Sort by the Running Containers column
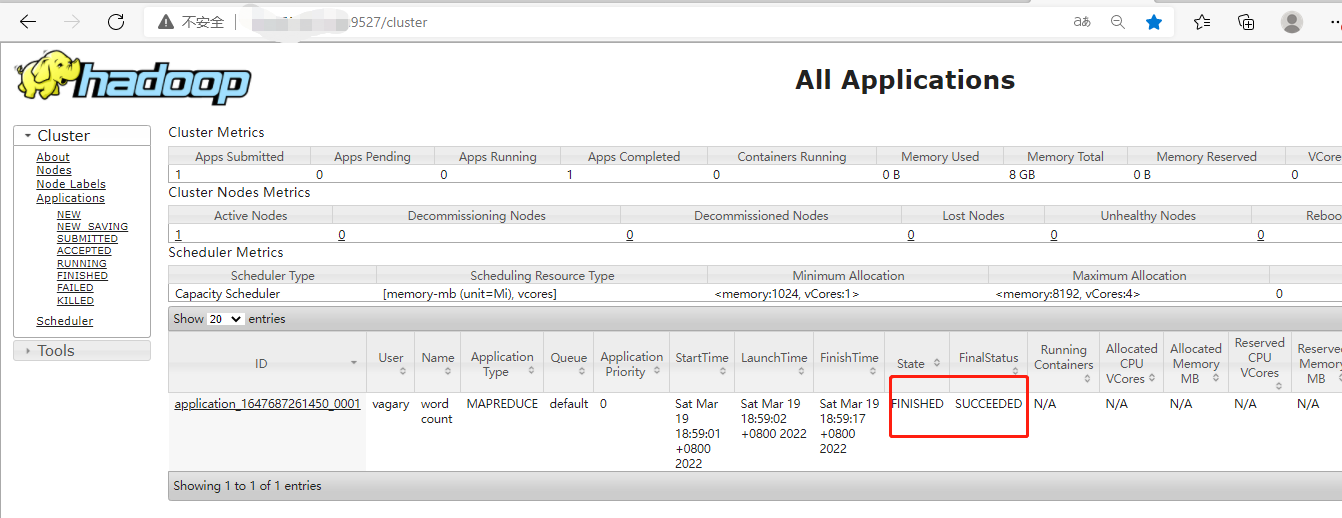 point(1087,378)
